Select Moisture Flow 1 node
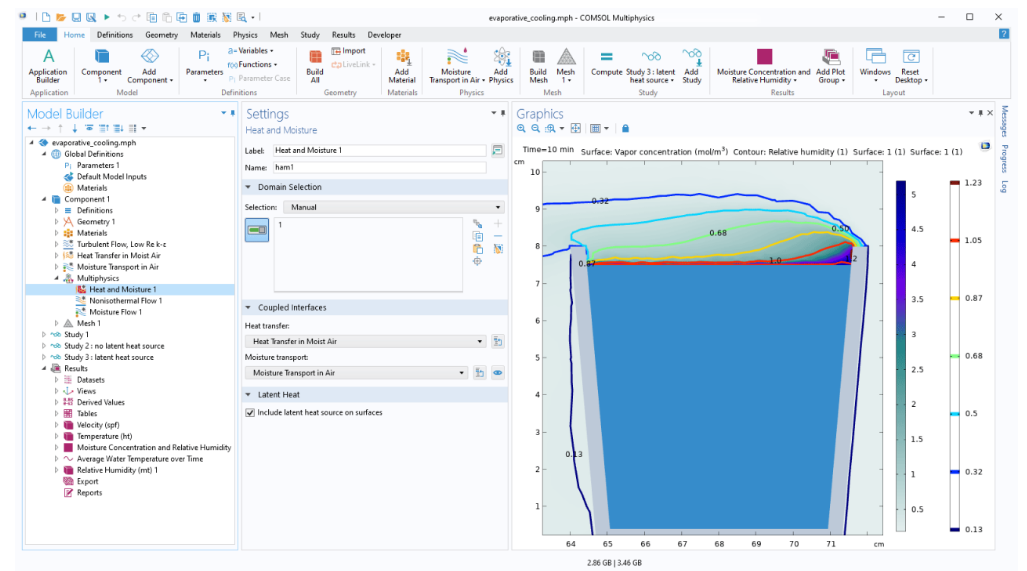 coord(115,312)
